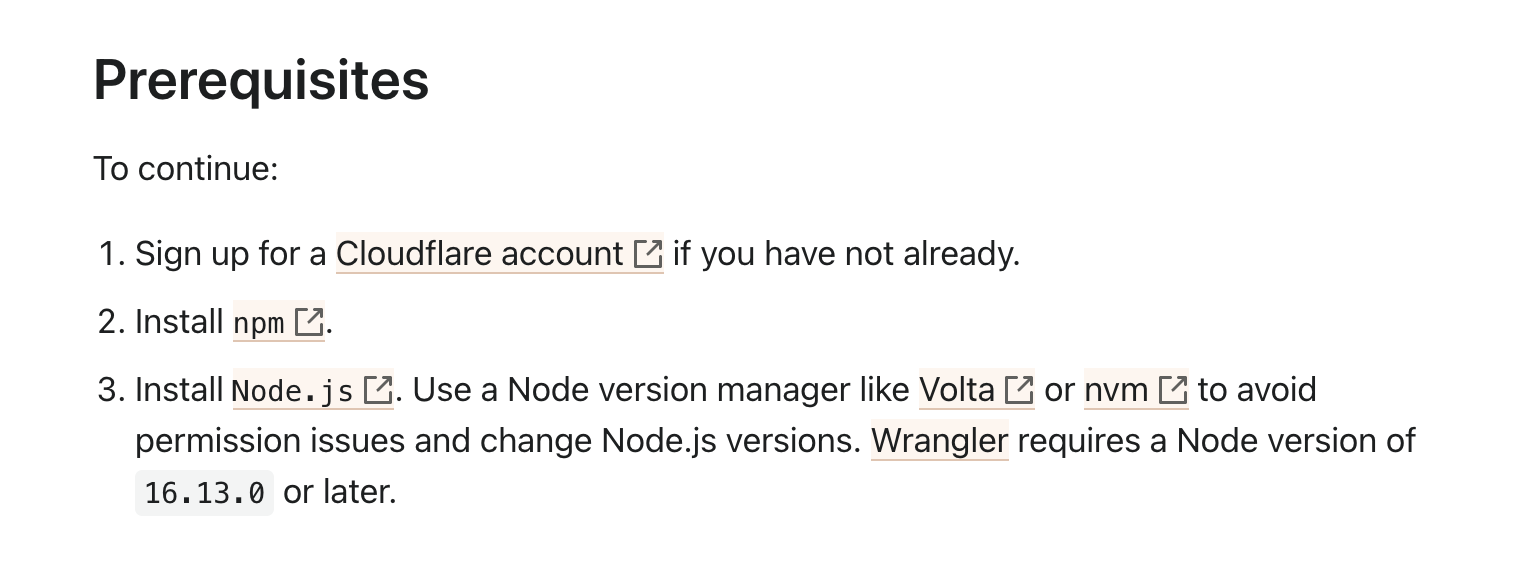Follow the Volta link
1538x570 pixels.
956,390
